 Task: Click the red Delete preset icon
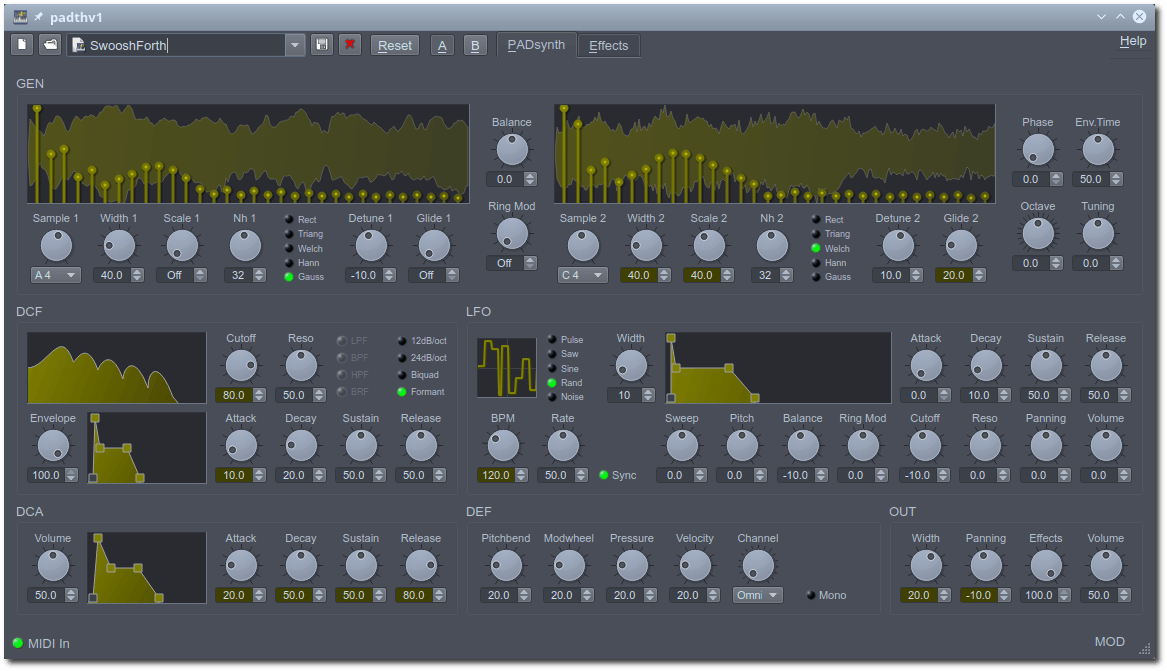(349, 45)
